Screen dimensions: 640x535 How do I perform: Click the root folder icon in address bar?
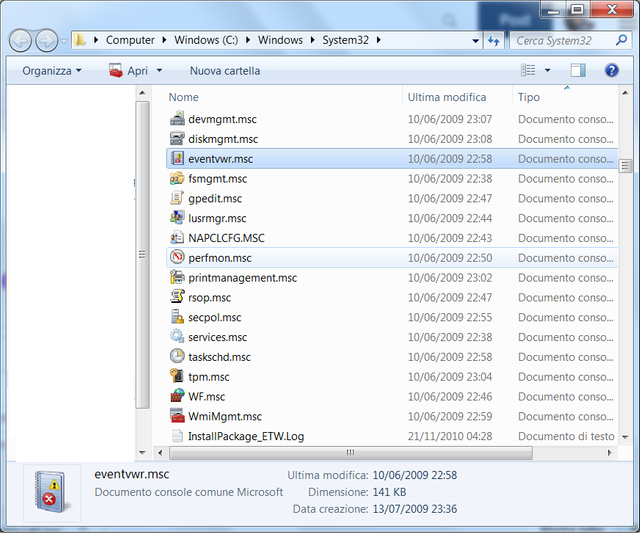pyautogui.click(x=80, y=40)
